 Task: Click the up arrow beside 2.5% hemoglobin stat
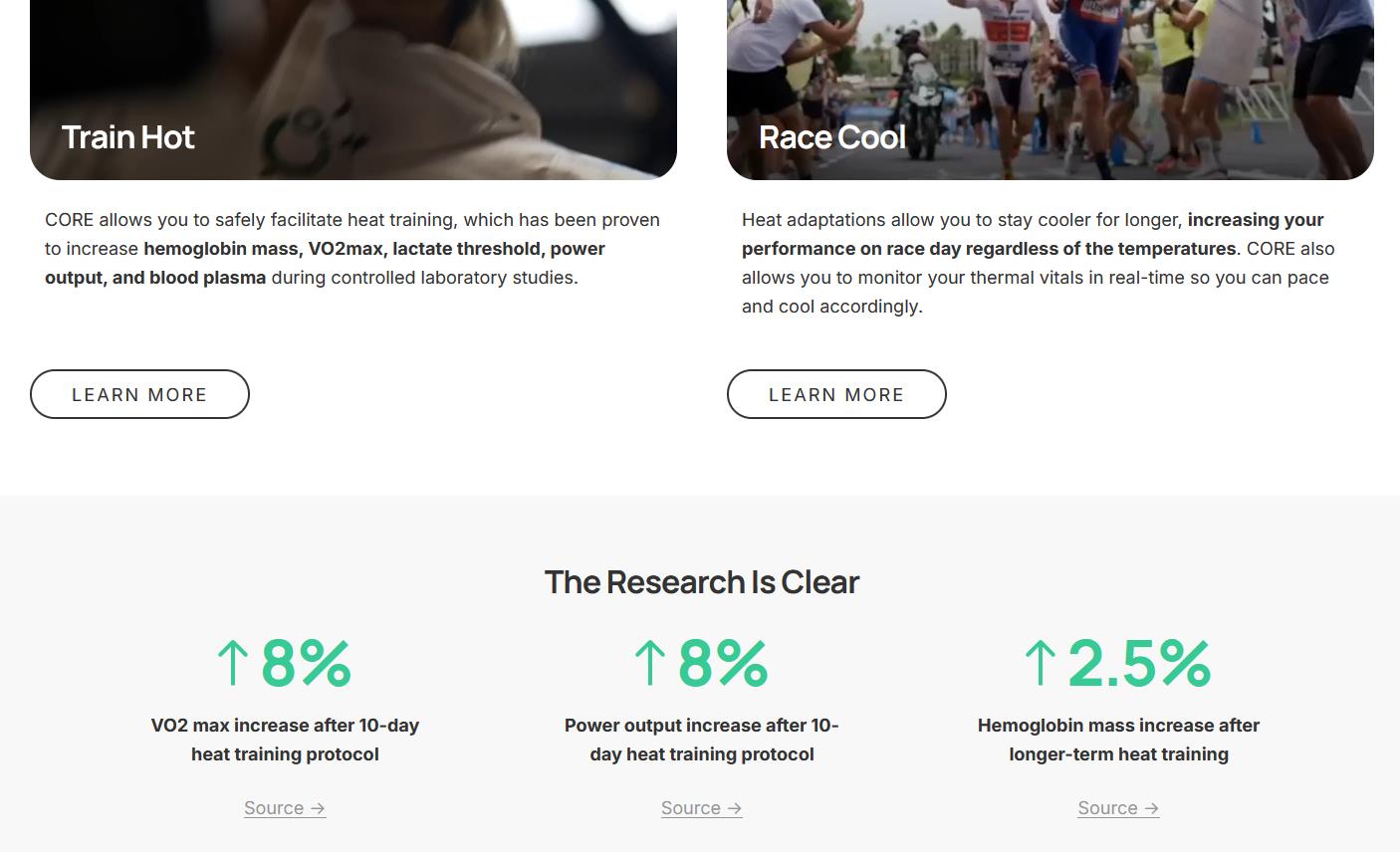[x=1040, y=663]
